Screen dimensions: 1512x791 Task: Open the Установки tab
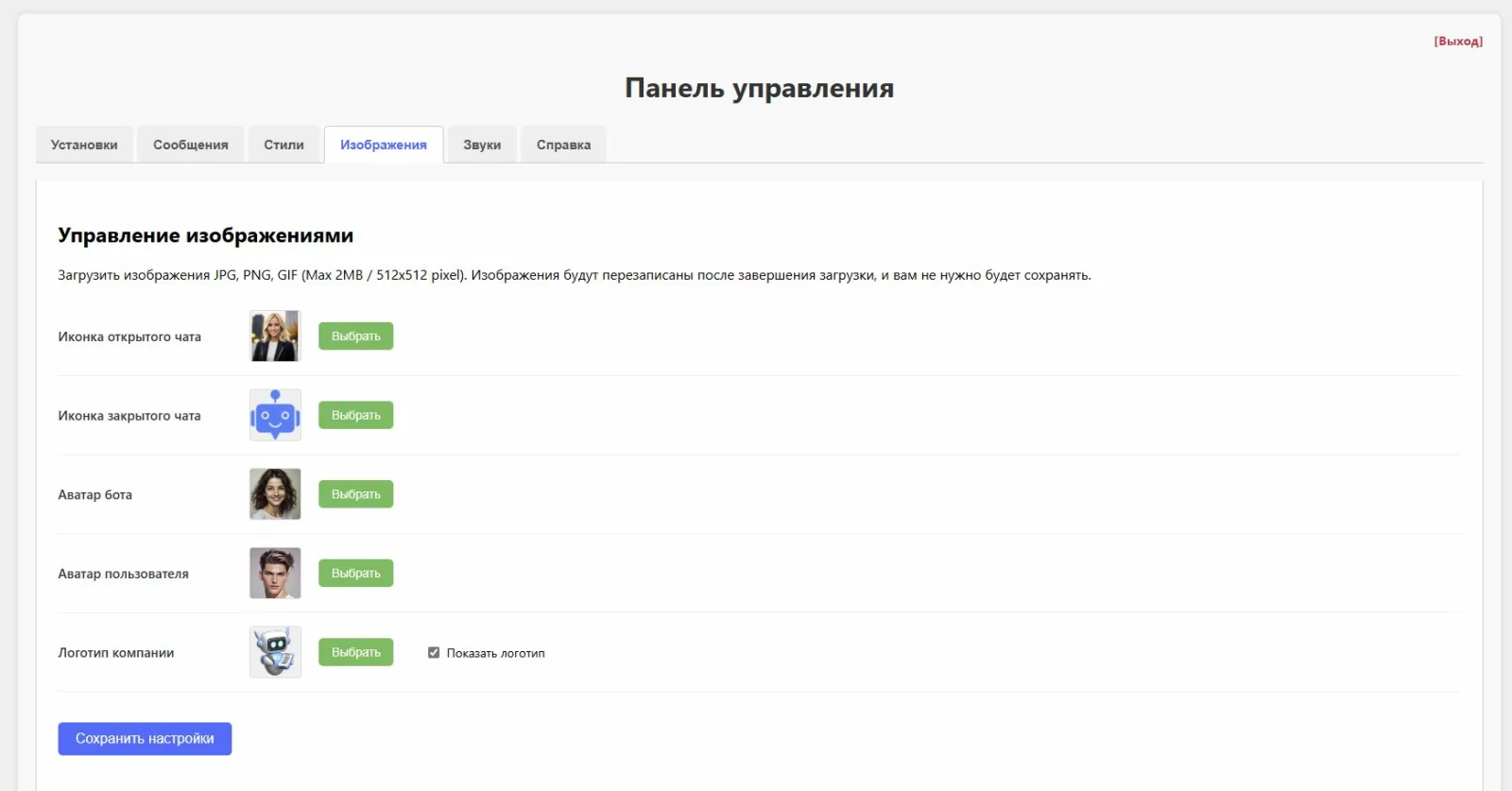pos(84,145)
